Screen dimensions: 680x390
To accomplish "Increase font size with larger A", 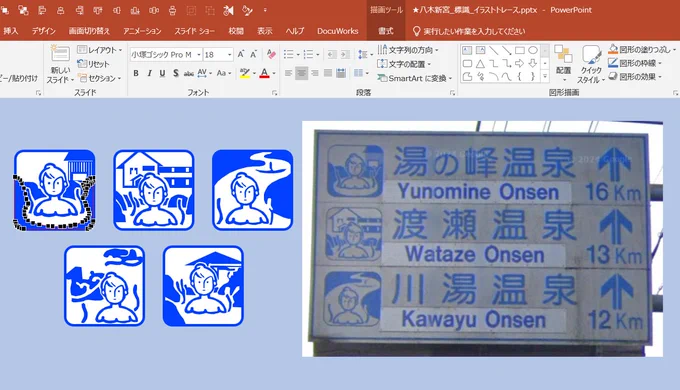I will [x=241, y=54].
